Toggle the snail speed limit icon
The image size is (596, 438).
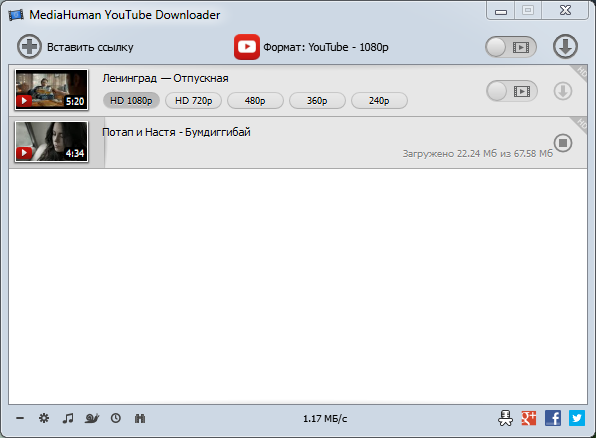(x=92, y=418)
